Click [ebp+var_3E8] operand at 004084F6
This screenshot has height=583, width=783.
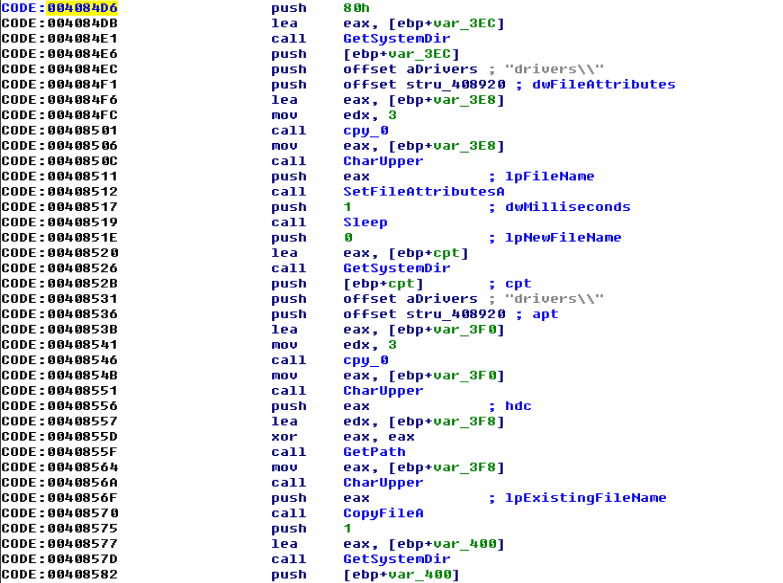click(x=446, y=100)
